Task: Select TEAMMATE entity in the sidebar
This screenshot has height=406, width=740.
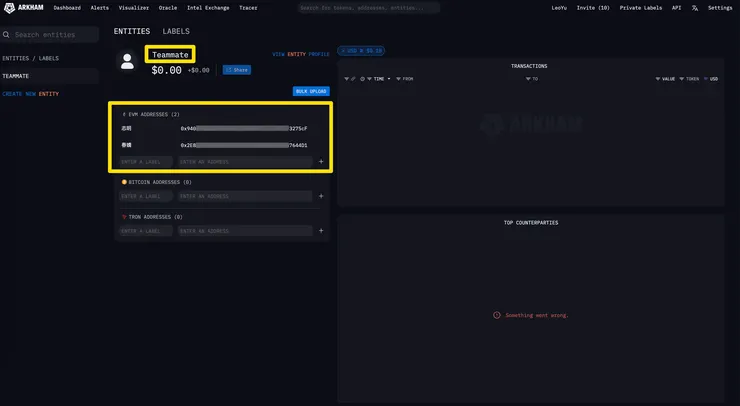Action: tap(49, 76)
